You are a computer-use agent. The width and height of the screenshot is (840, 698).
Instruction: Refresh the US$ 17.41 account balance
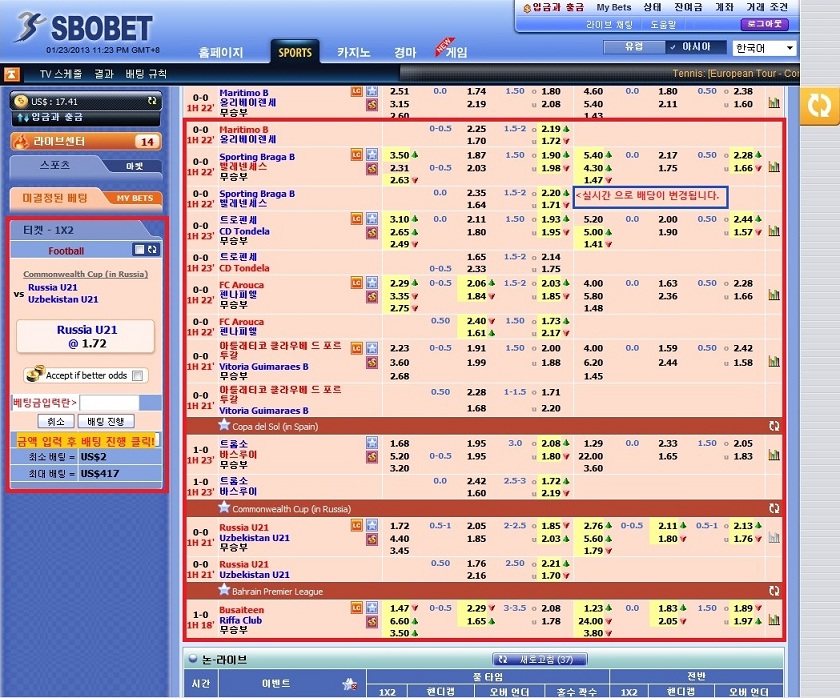(x=152, y=101)
